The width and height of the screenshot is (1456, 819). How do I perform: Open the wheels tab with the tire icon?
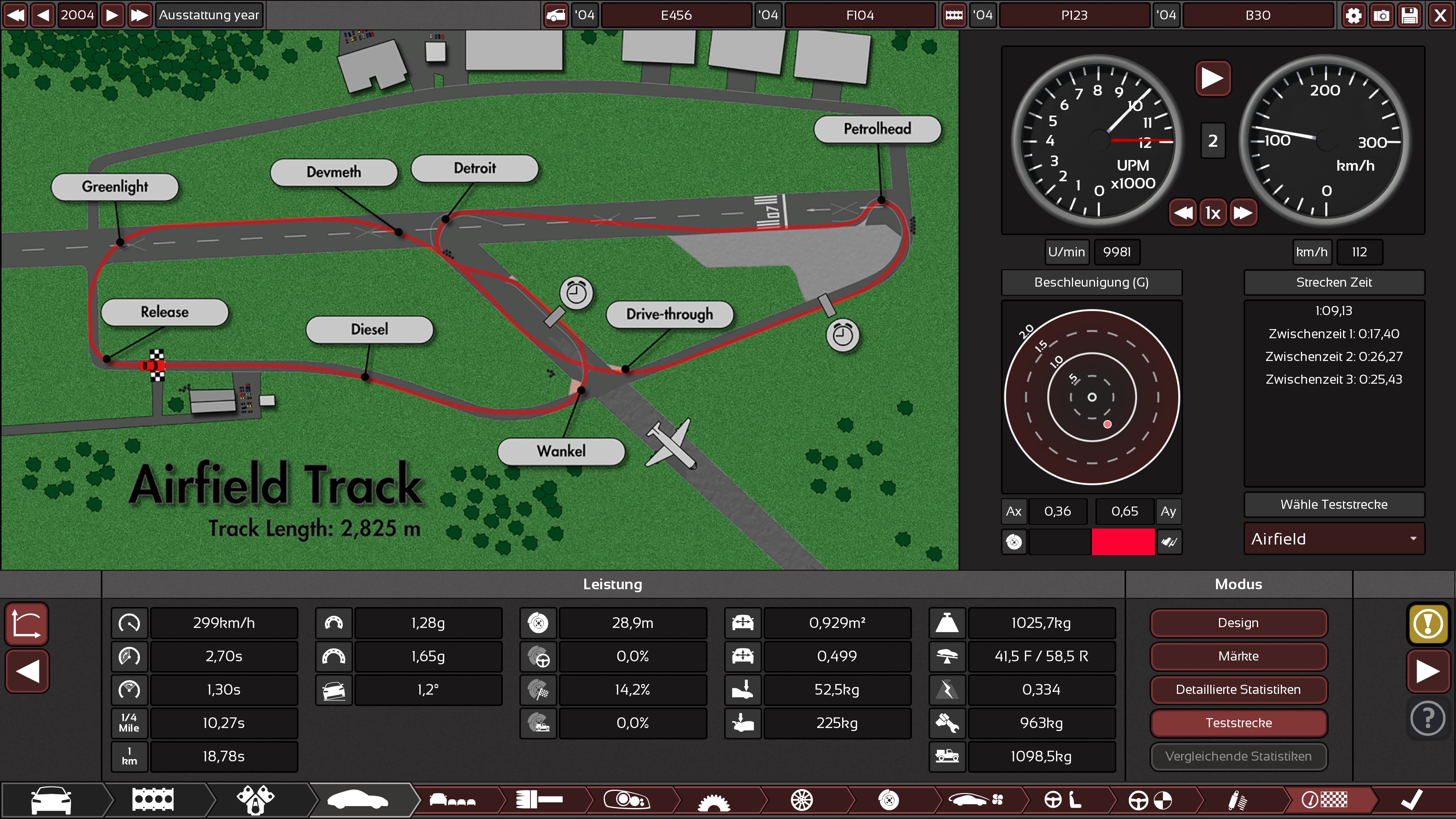pyautogui.click(x=802, y=800)
